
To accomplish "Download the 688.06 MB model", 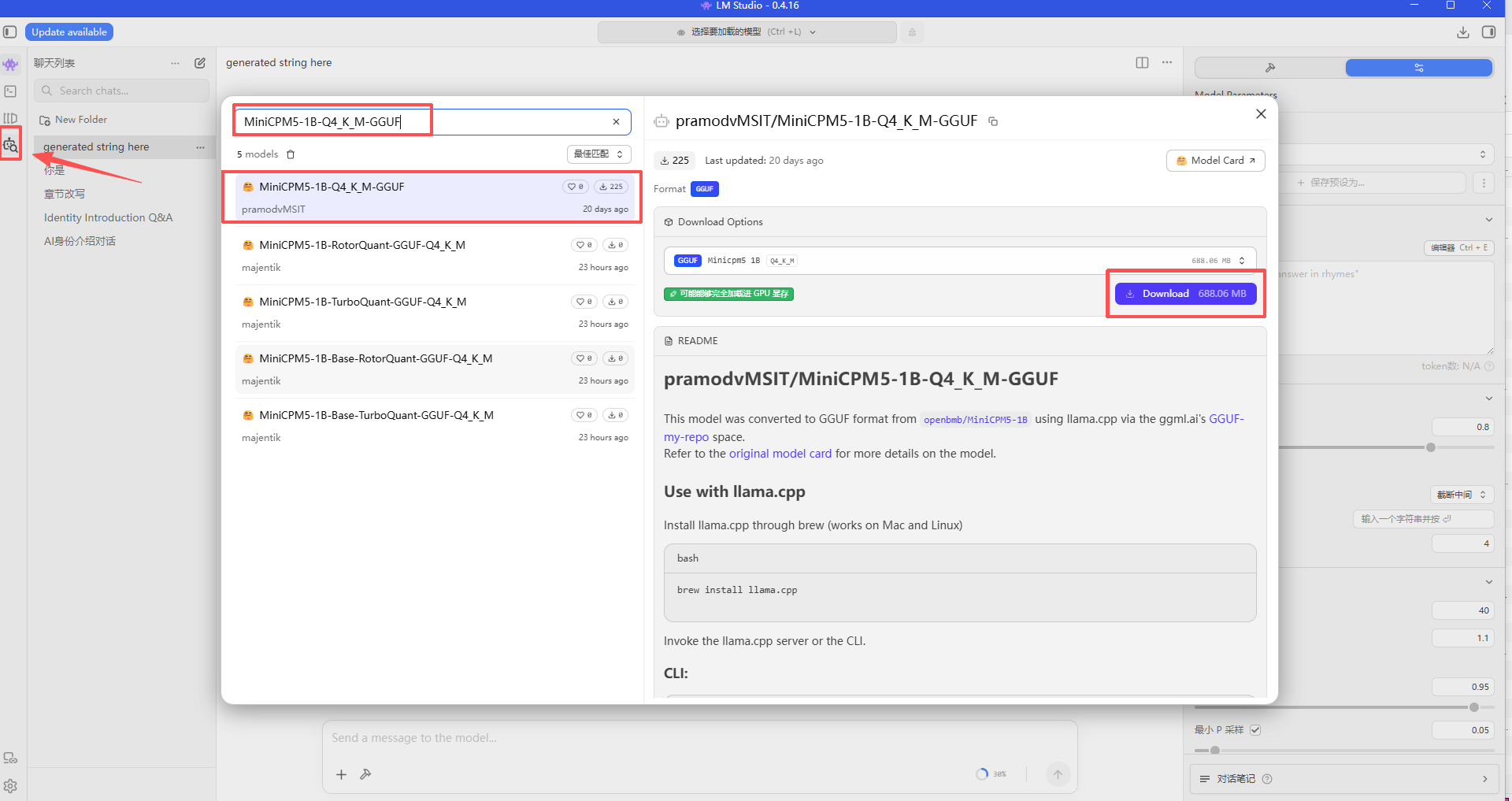I will click(1185, 294).
